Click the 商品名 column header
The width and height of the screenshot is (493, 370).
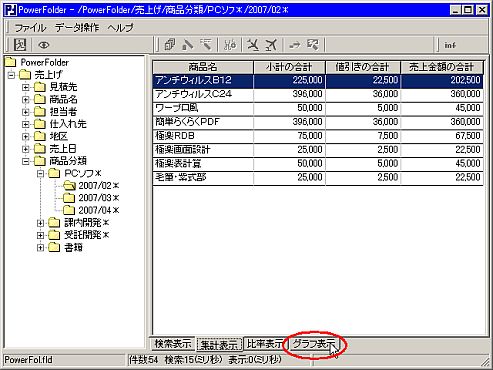[203, 67]
